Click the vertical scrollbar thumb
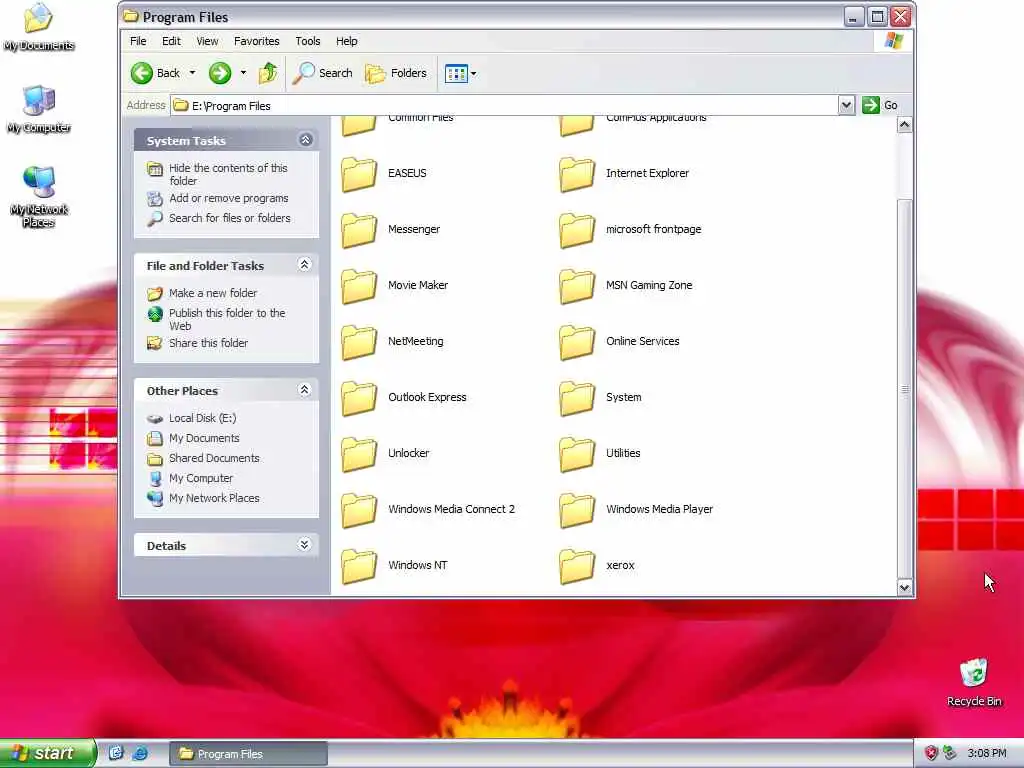Viewport: 1024px width, 768px height. pos(904,389)
